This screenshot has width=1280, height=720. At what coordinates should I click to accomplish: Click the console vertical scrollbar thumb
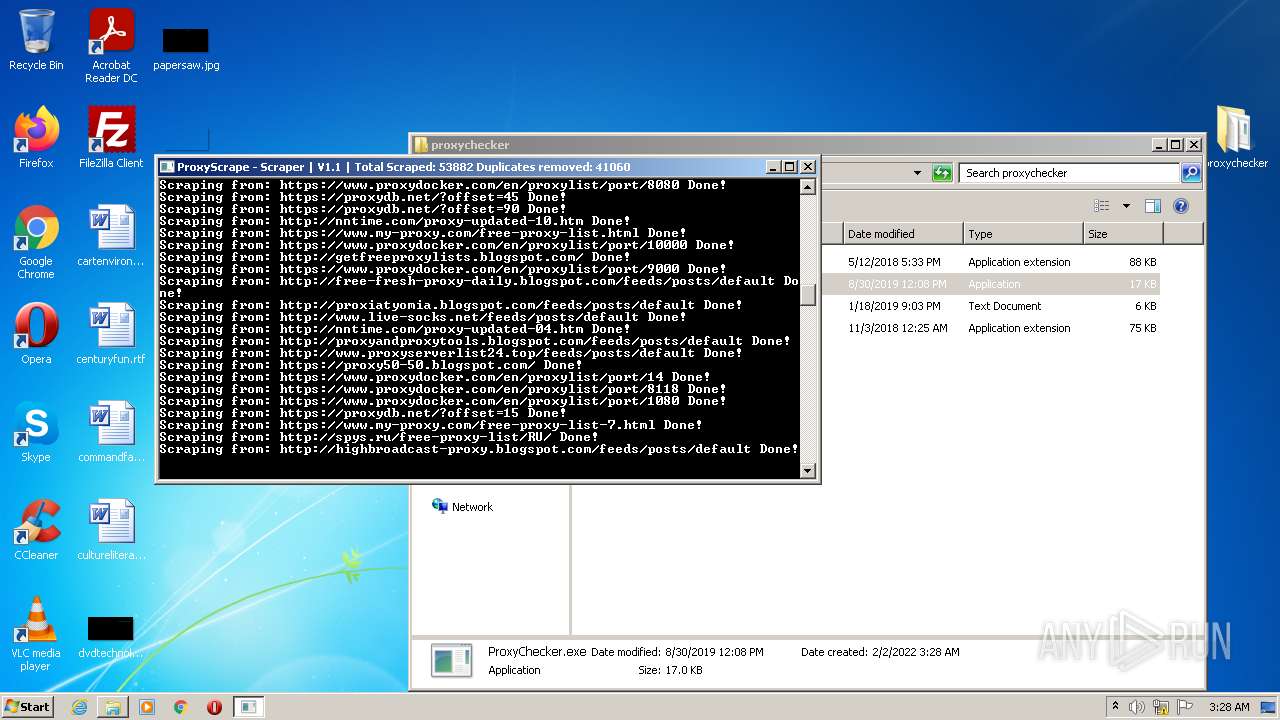pos(808,293)
